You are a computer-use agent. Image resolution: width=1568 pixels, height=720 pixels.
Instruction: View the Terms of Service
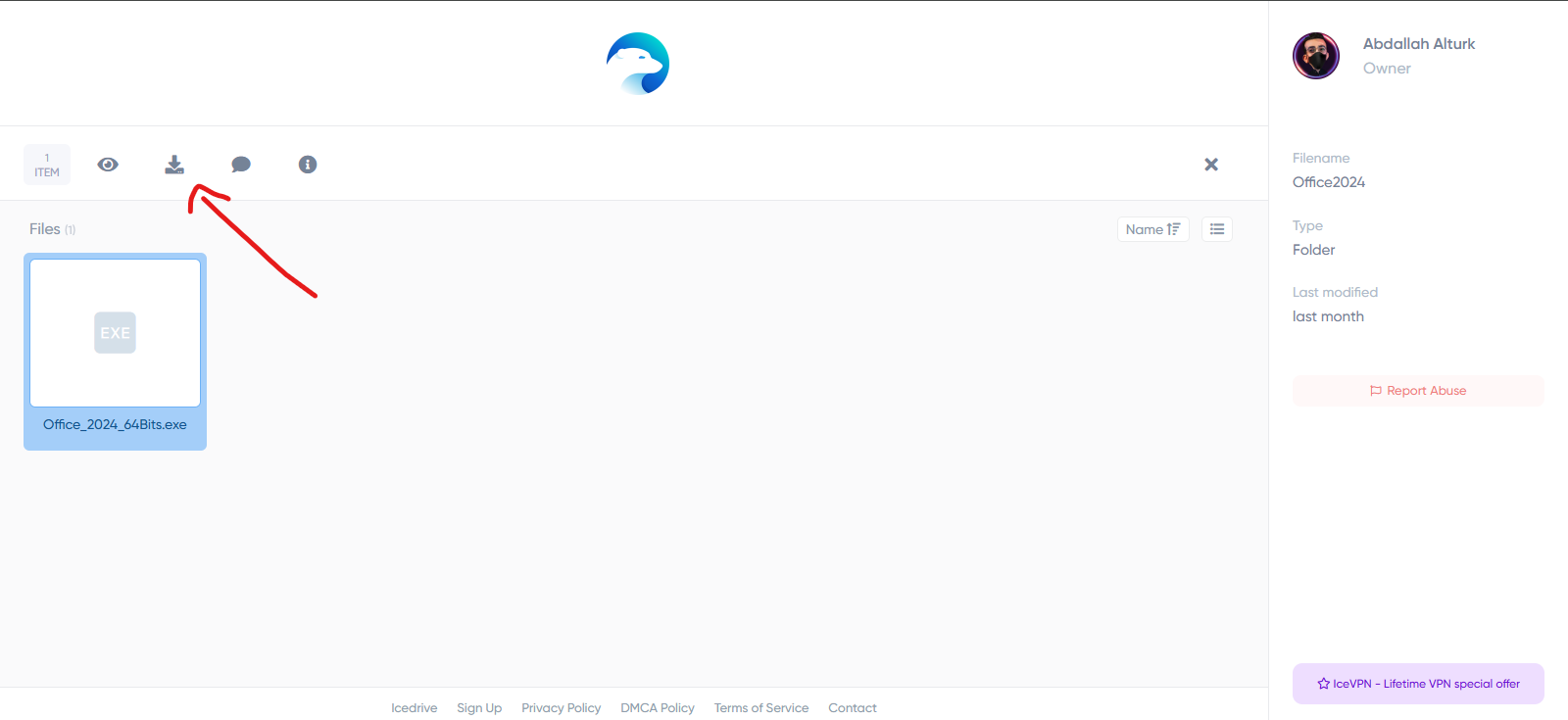[760, 708]
